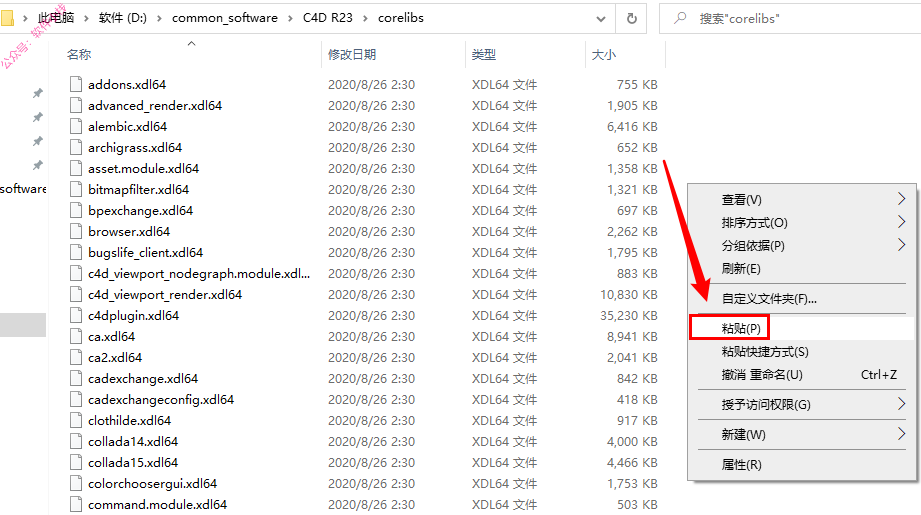Click the corelibs folder in breadcrumb
The image size is (921, 515).
click(x=401, y=18)
